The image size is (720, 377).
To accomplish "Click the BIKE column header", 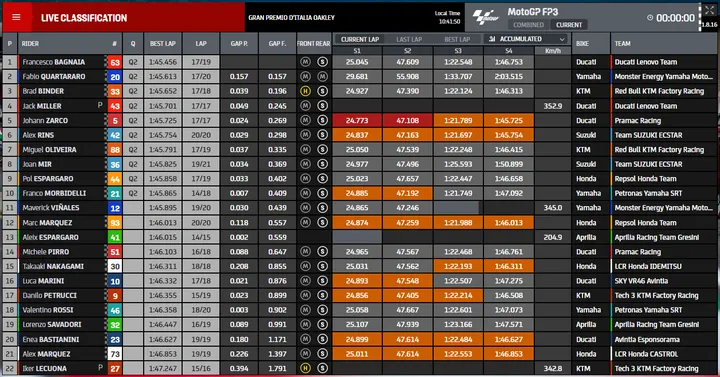I will [582, 44].
